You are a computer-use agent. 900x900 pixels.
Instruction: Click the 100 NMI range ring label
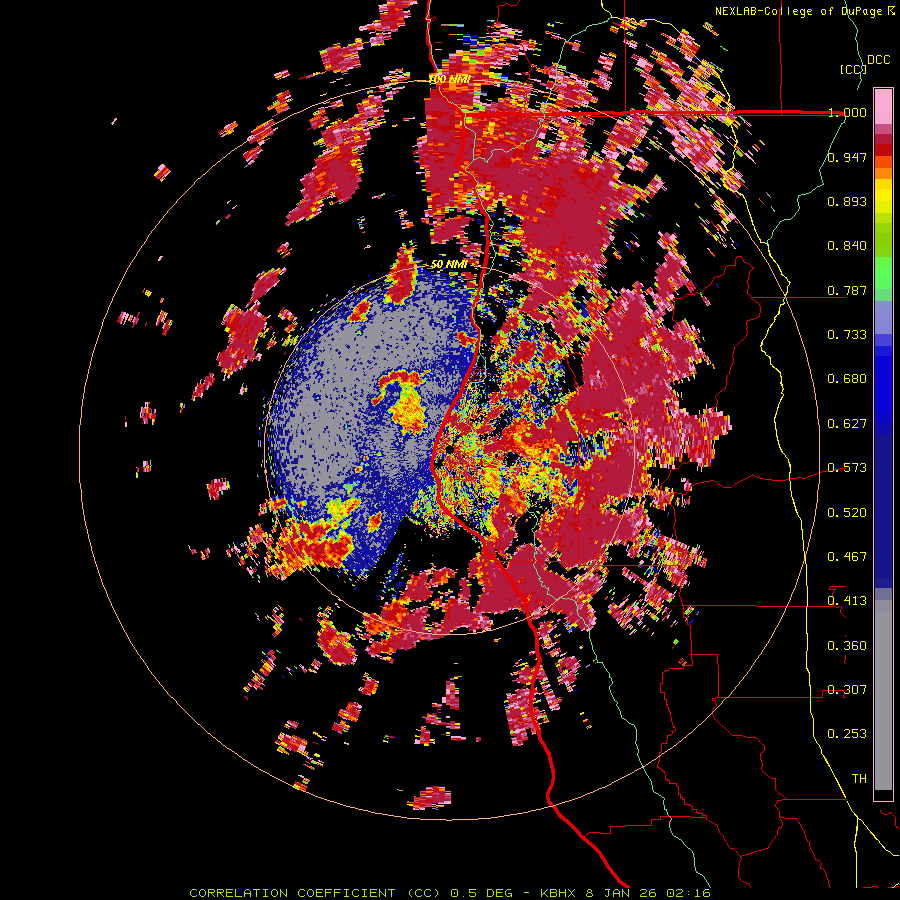(449, 79)
